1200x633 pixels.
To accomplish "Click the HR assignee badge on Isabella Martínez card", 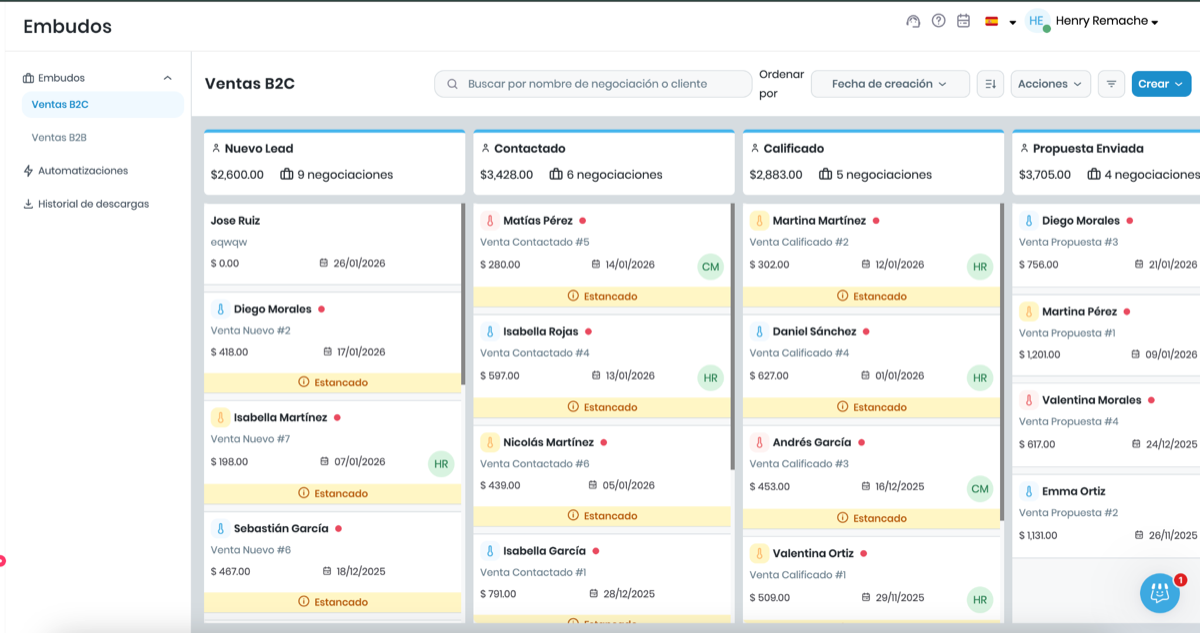I will point(441,464).
